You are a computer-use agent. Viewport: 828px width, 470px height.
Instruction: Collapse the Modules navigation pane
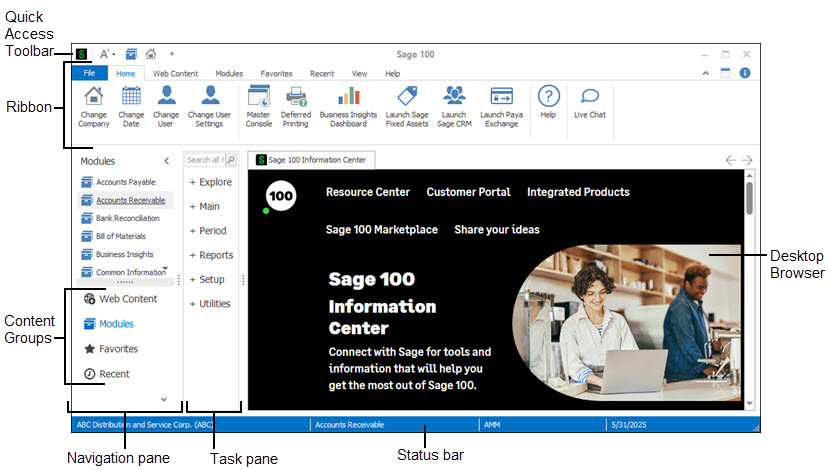pos(167,160)
